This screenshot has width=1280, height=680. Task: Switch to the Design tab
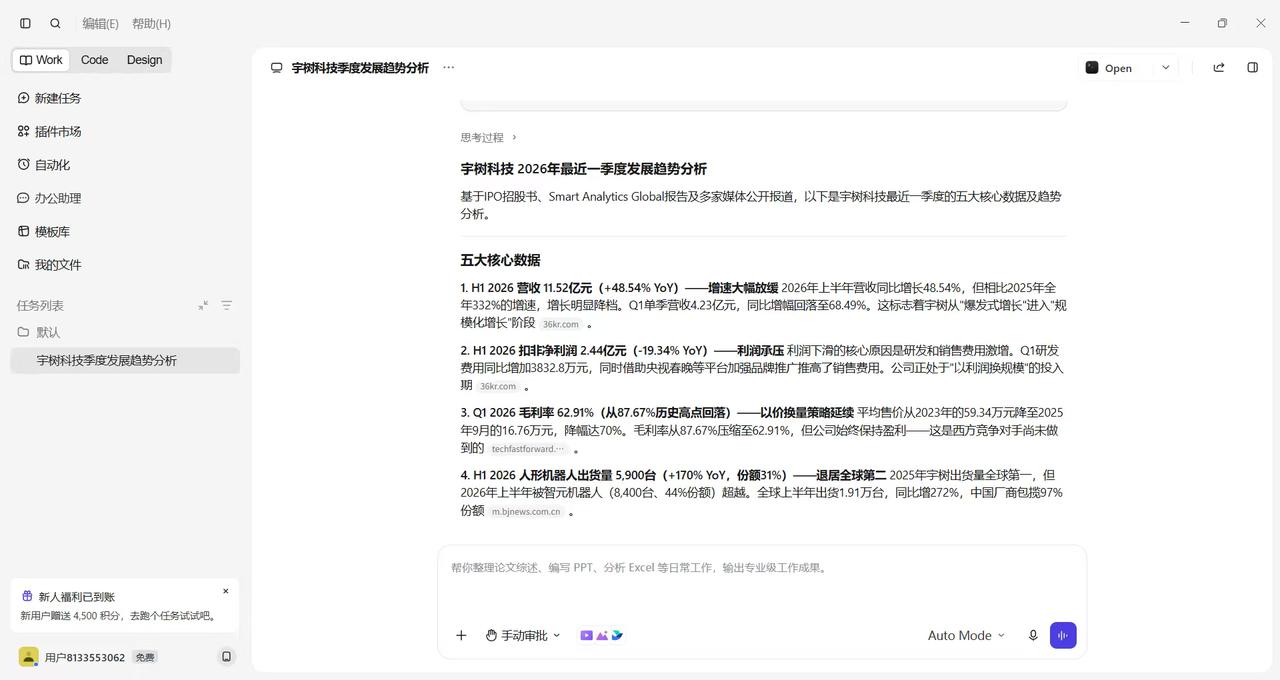tap(144, 60)
